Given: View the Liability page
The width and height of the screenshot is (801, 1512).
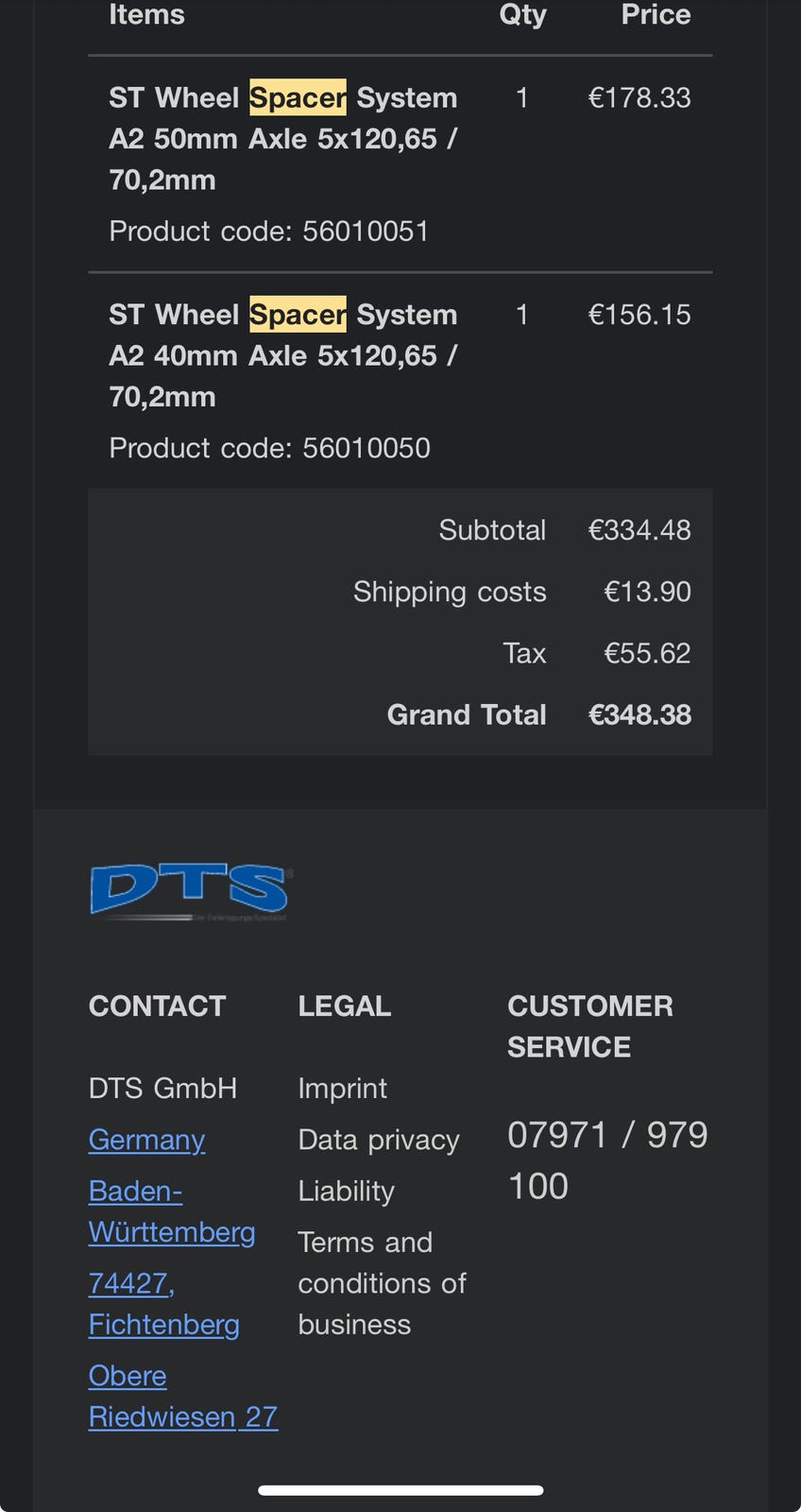Looking at the screenshot, I should 346,1191.
